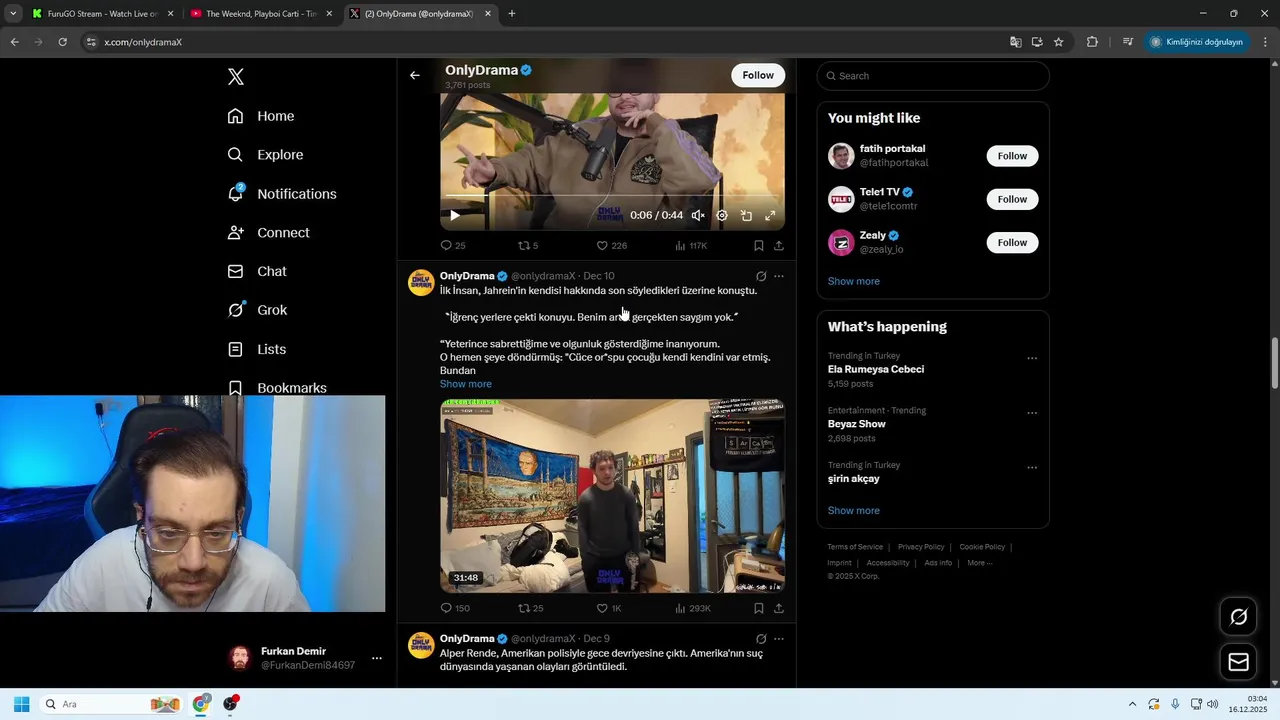Viewport: 1280px width, 720px height.
Task: Repost the post with 5 reposts
Action: (528, 245)
